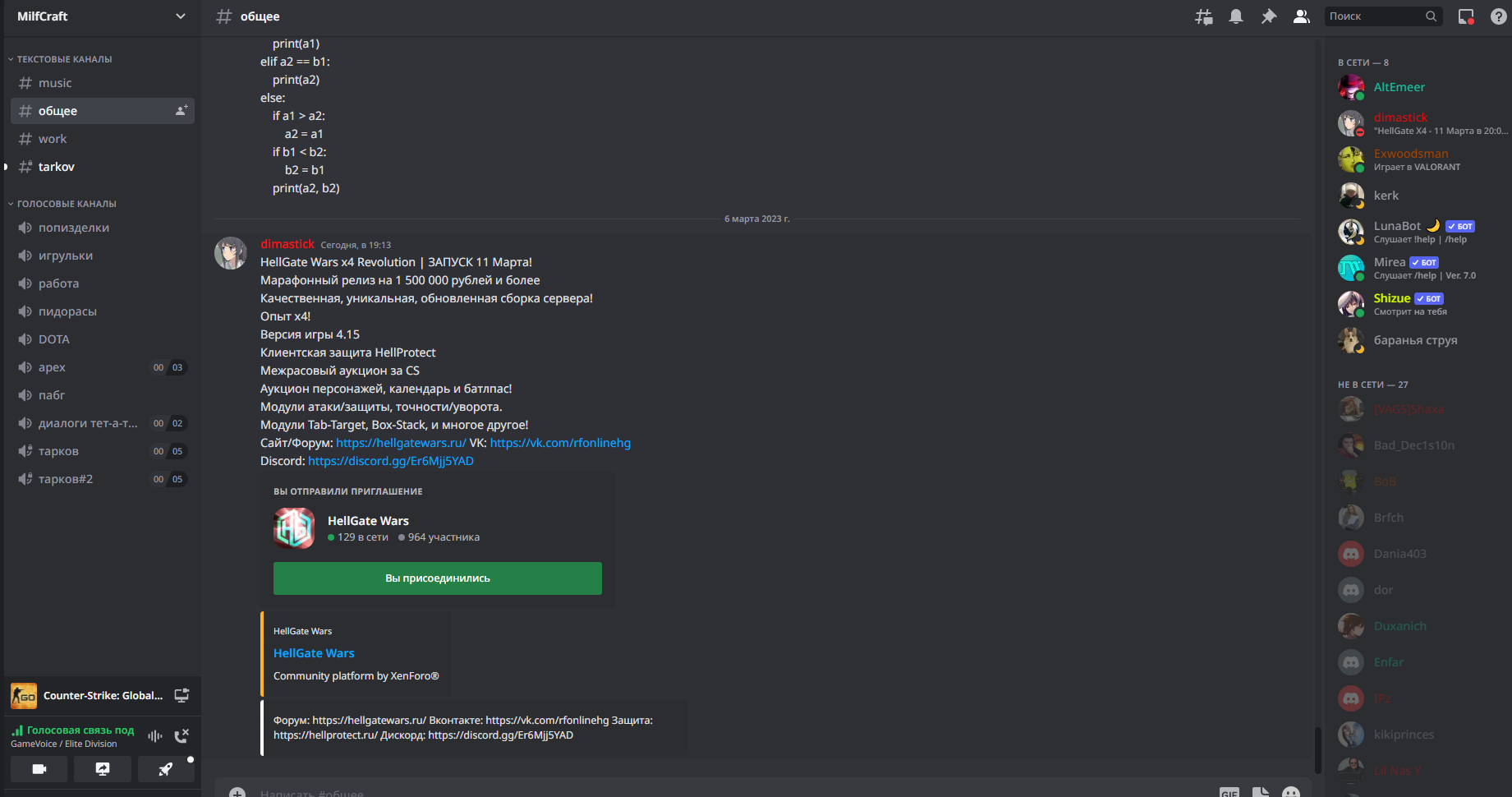1512x797 pixels.
Task: Click dimastick username in message
Action: click(287, 244)
